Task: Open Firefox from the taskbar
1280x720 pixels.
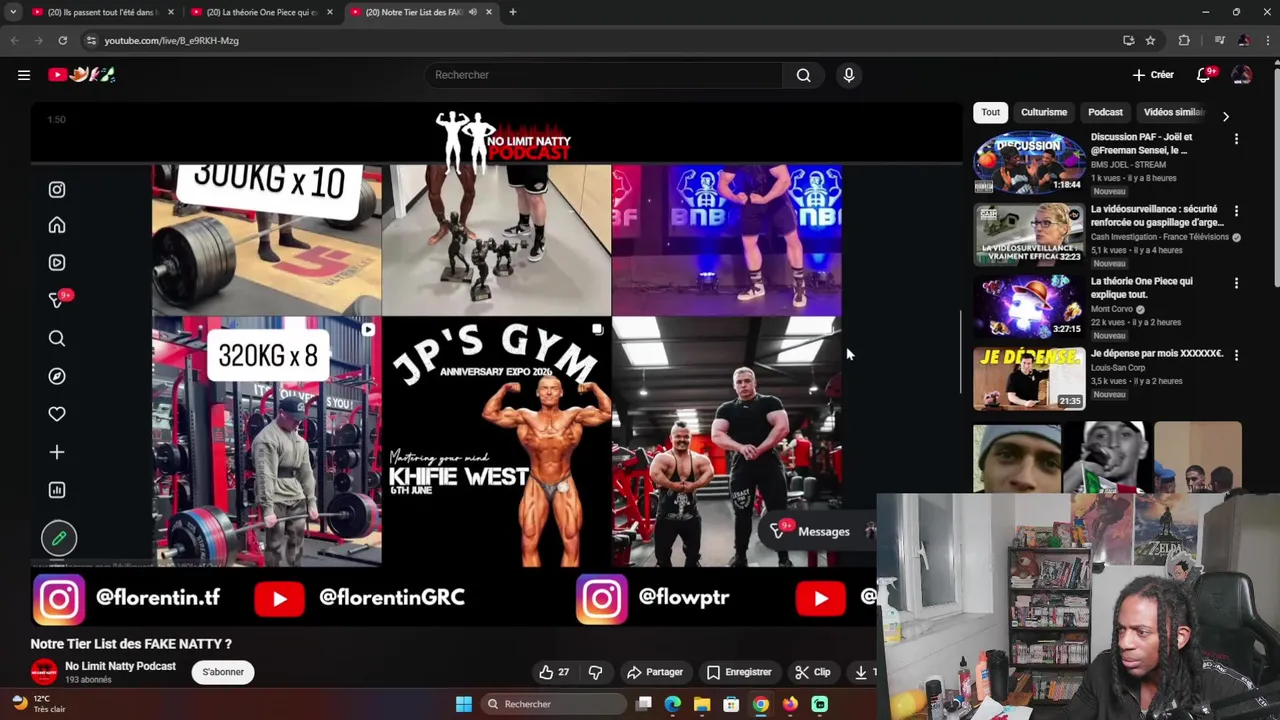Action: (x=790, y=704)
